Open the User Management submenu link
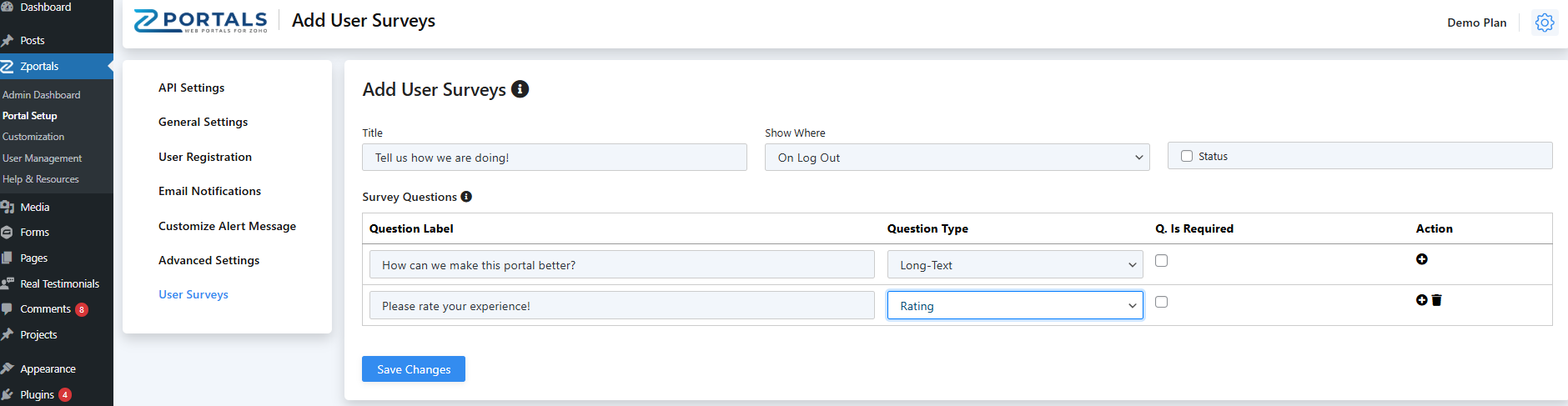1568x406 pixels. 42,158
